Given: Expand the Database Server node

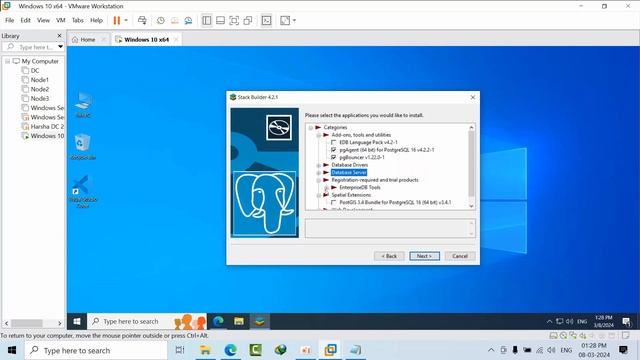Looking at the screenshot, I should pyautogui.click(x=318, y=173).
